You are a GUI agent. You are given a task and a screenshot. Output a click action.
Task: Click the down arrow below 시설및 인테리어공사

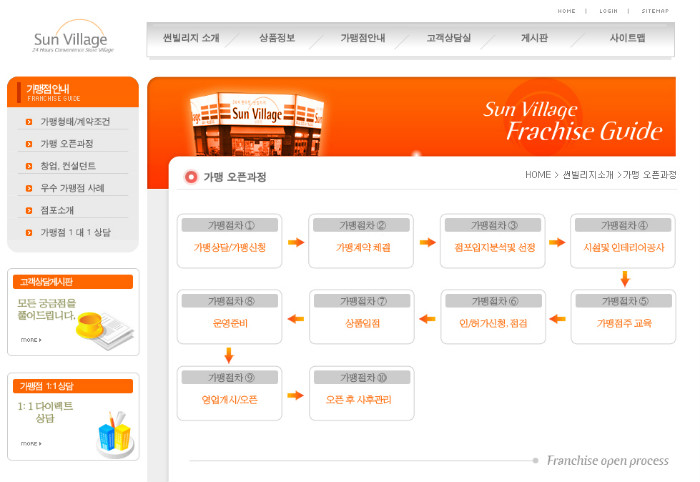[x=624, y=279]
